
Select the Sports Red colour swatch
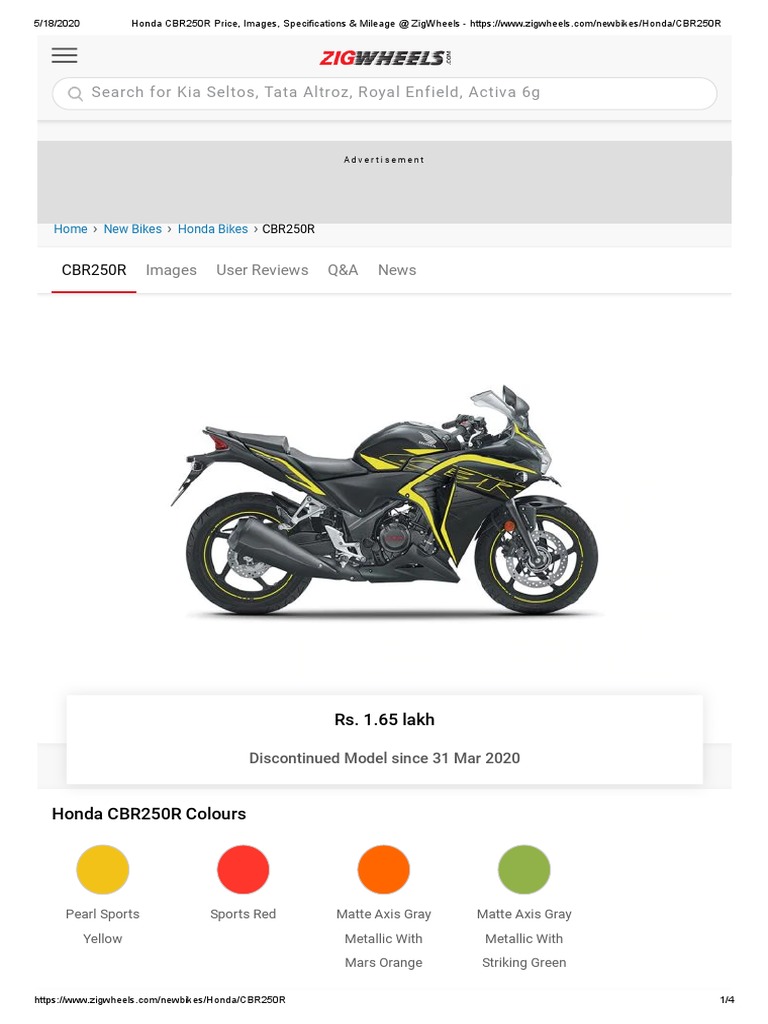pyautogui.click(x=243, y=869)
